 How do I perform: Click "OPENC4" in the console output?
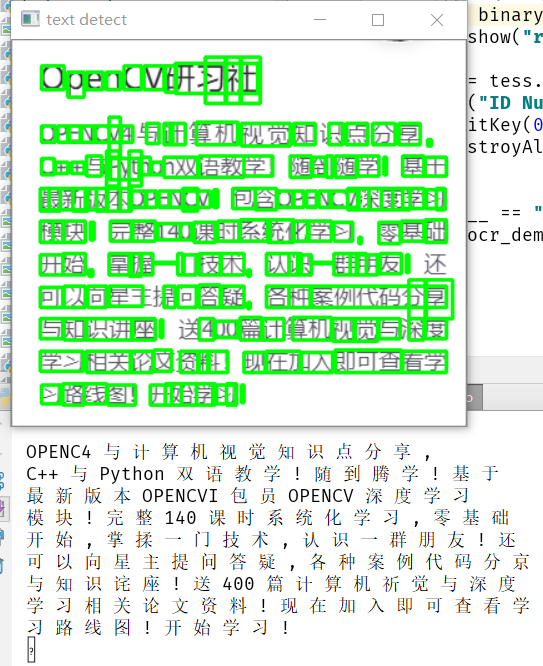(59, 452)
